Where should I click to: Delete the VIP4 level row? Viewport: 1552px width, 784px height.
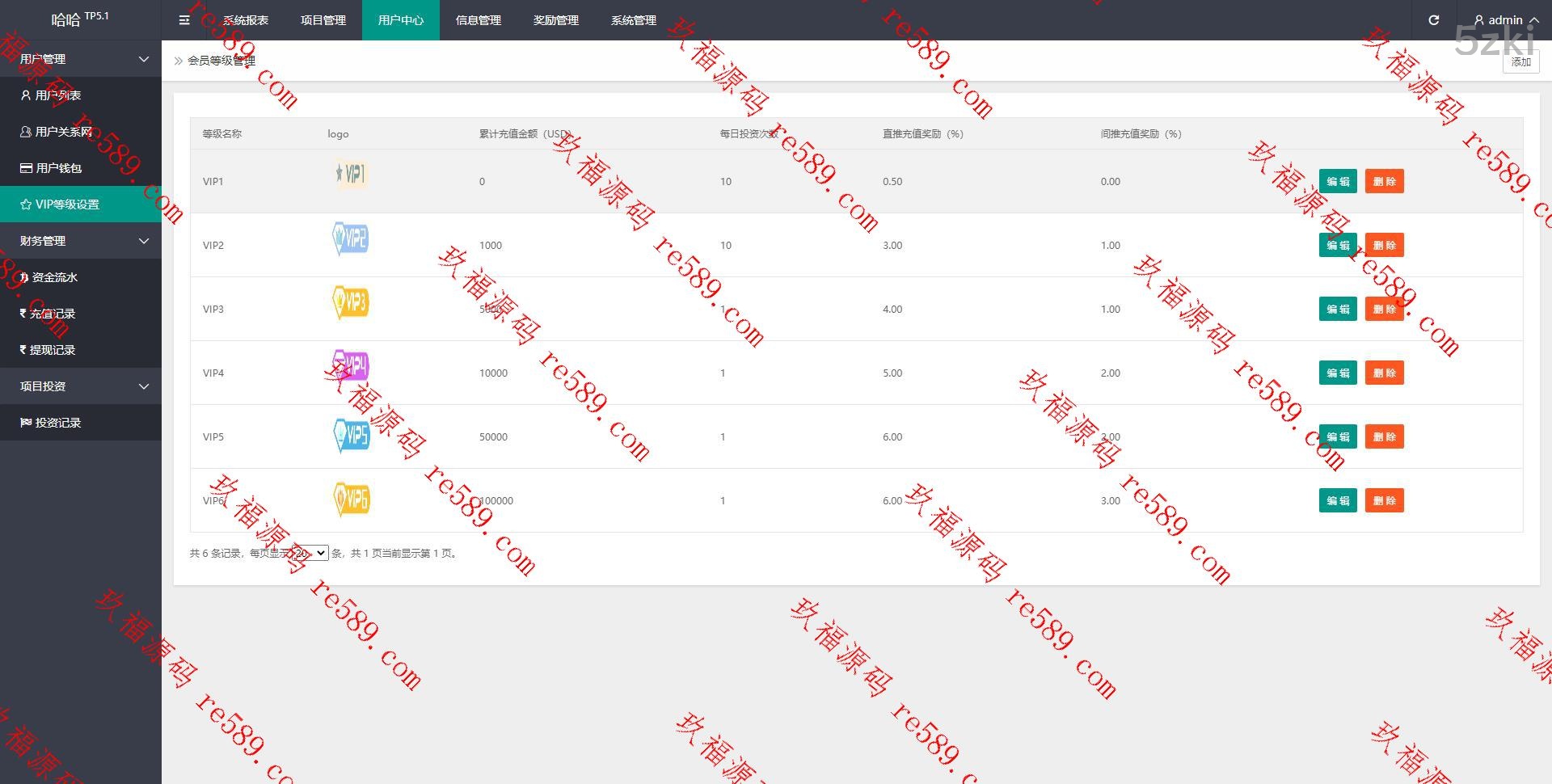[x=1385, y=373]
